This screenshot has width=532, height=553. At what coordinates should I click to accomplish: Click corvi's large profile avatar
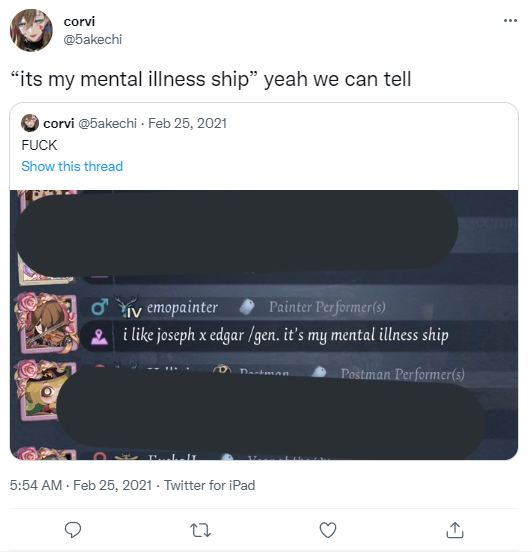click(x=31, y=30)
